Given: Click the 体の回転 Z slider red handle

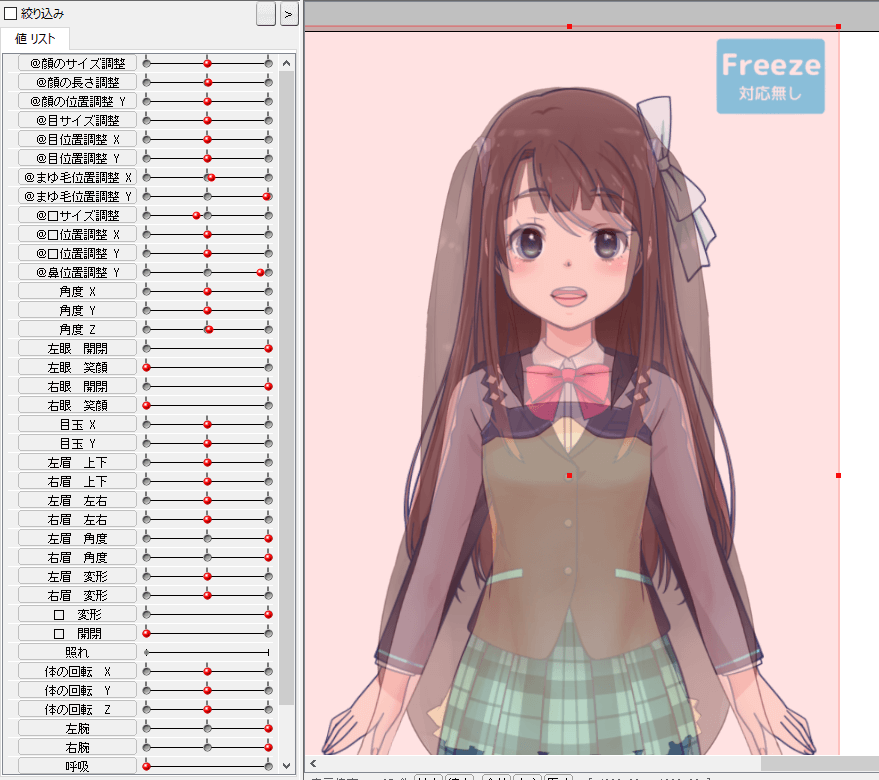Looking at the screenshot, I should (207, 709).
